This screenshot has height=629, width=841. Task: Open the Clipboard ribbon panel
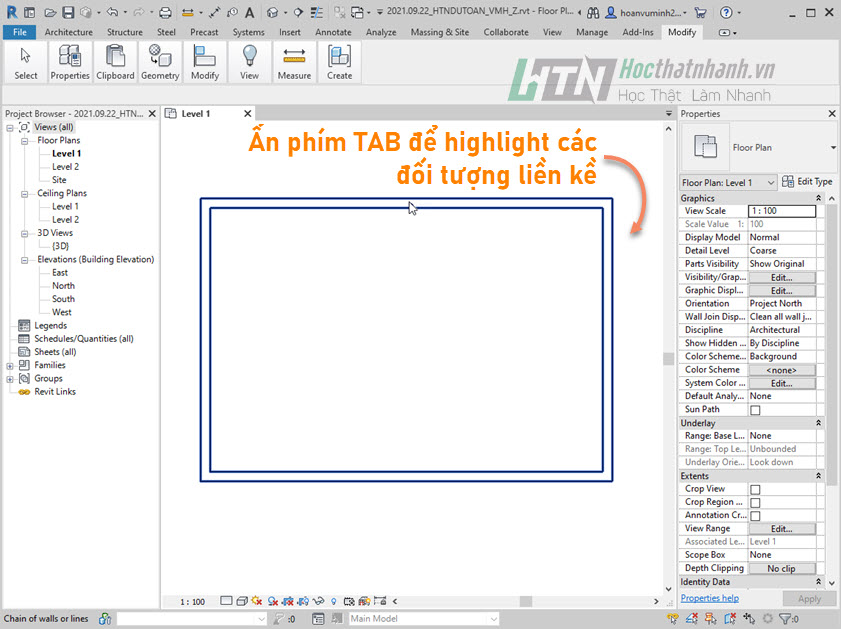pyautogui.click(x=115, y=63)
